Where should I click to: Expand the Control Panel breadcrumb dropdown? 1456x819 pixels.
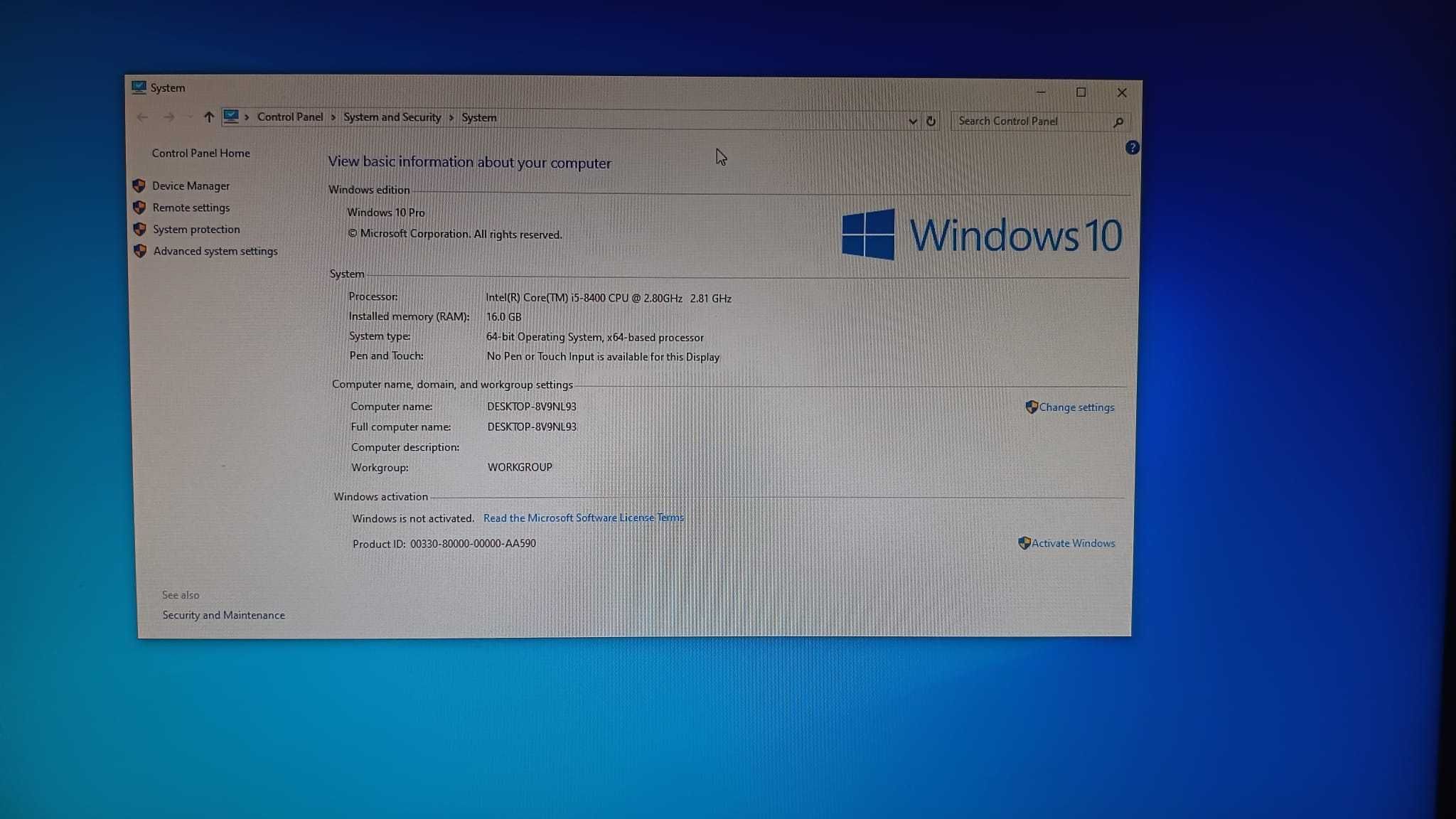(334, 117)
